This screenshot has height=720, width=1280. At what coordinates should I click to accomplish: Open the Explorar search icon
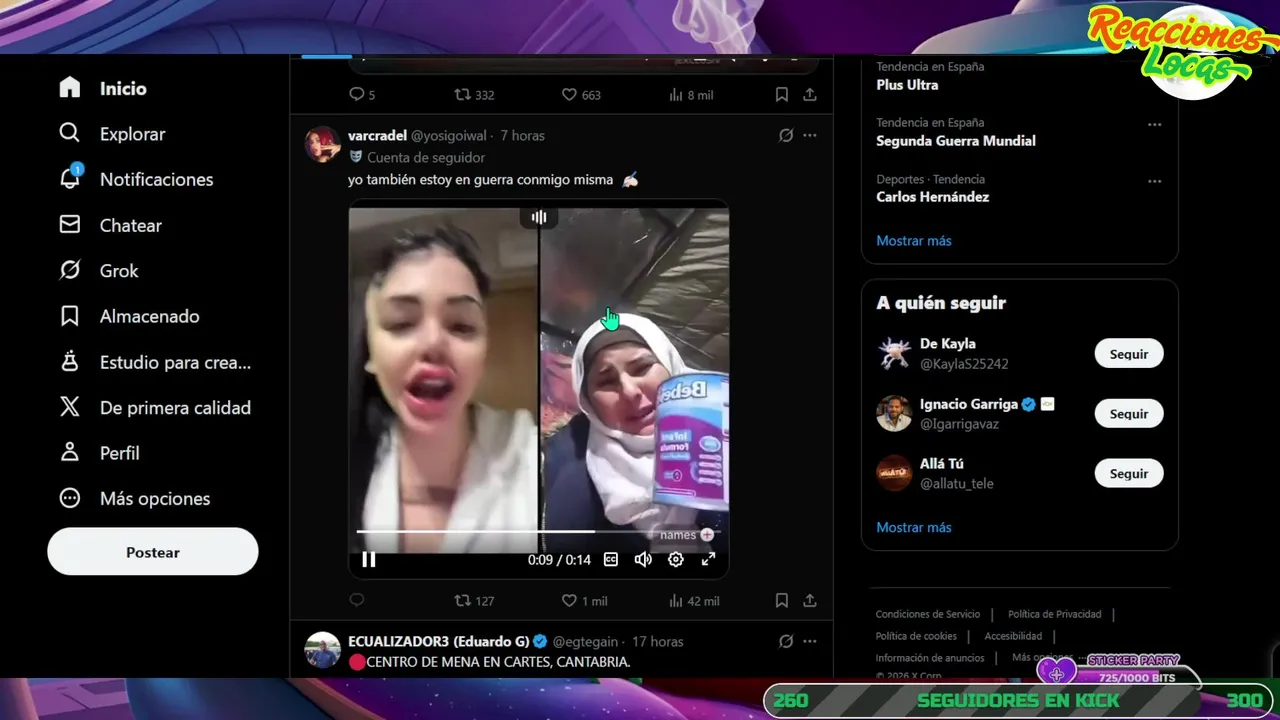click(x=69, y=133)
